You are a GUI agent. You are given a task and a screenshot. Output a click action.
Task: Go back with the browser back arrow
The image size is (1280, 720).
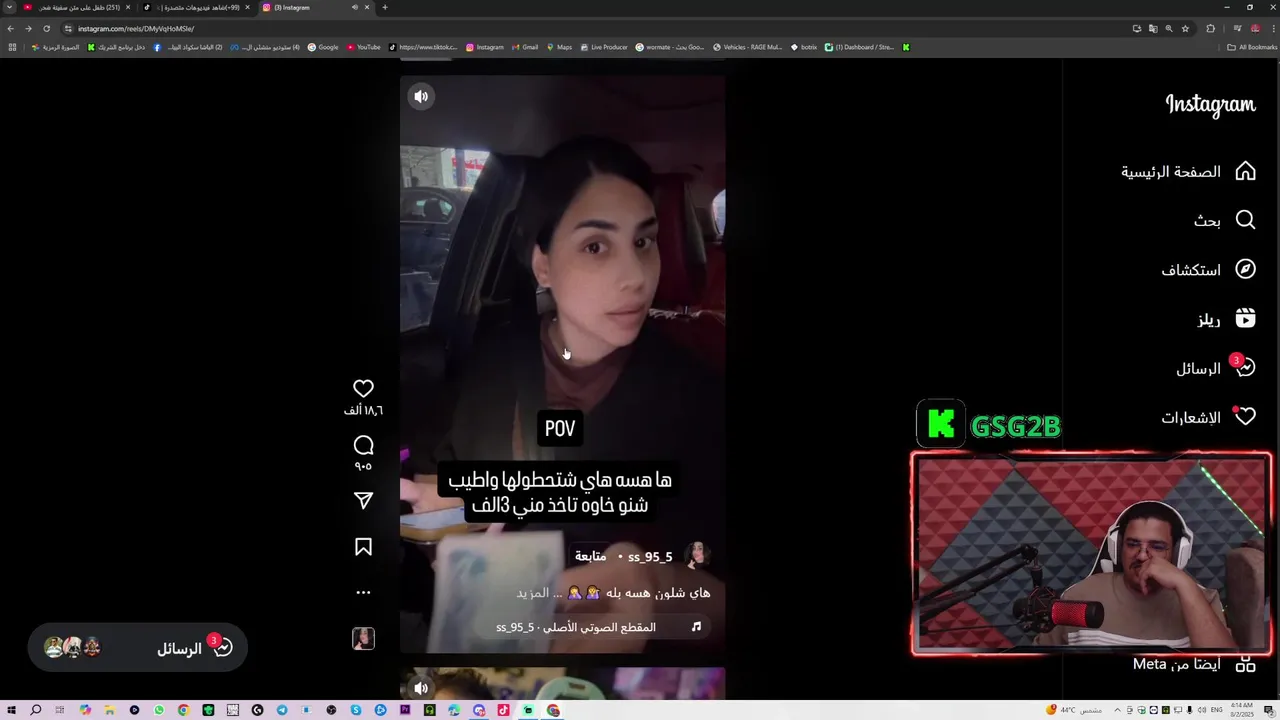(x=11, y=29)
